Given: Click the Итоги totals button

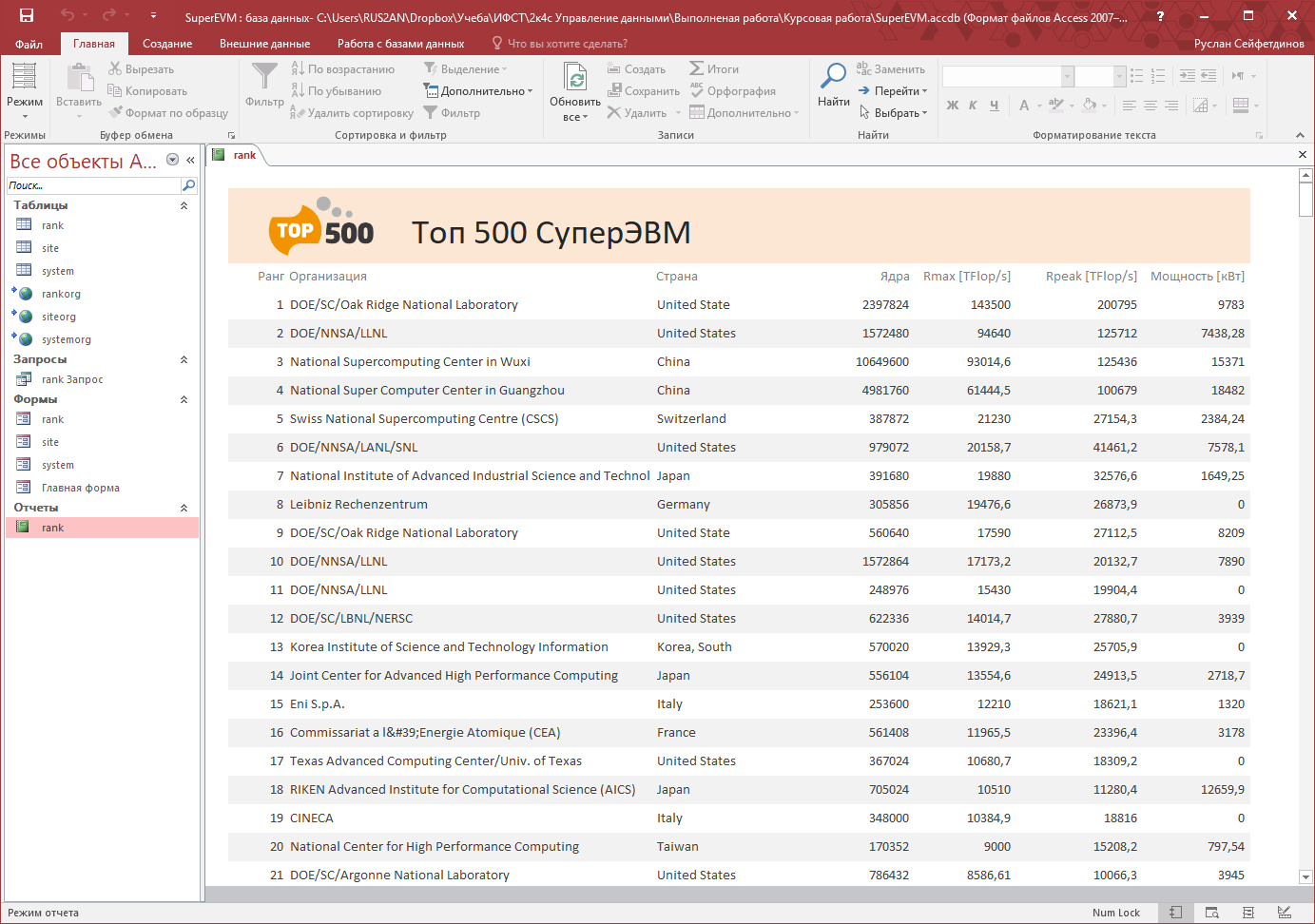Looking at the screenshot, I should click(x=714, y=69).
